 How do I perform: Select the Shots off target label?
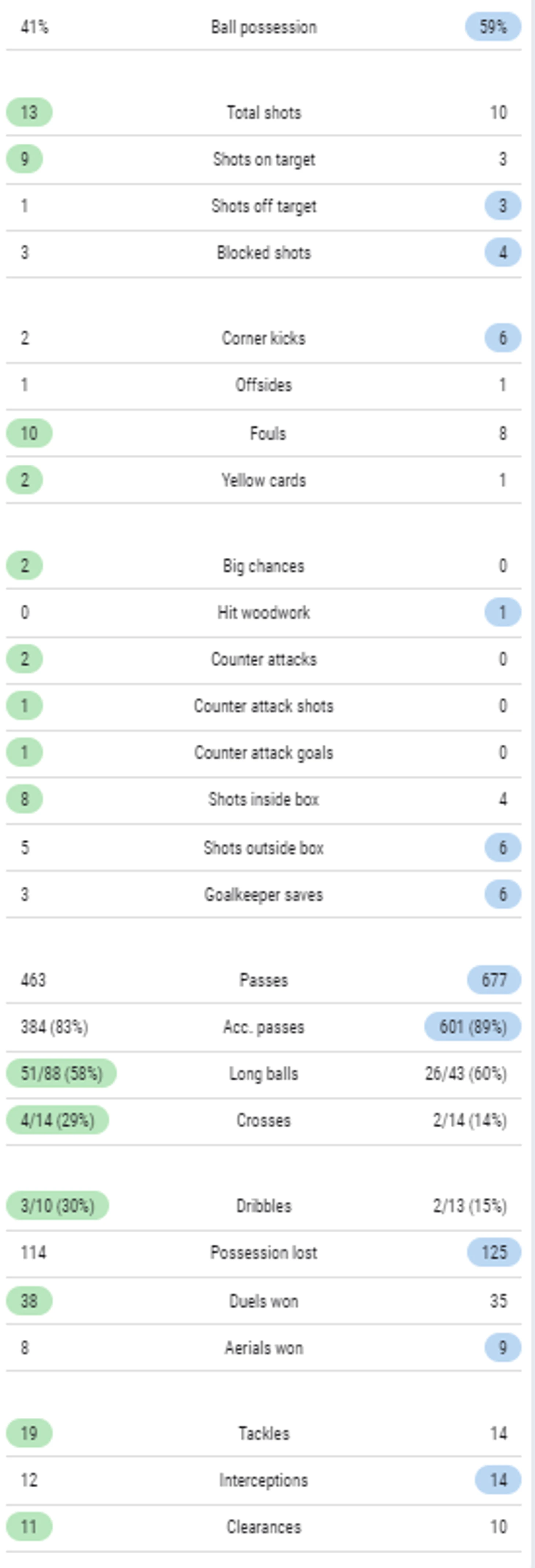click(x=263, y=206)
